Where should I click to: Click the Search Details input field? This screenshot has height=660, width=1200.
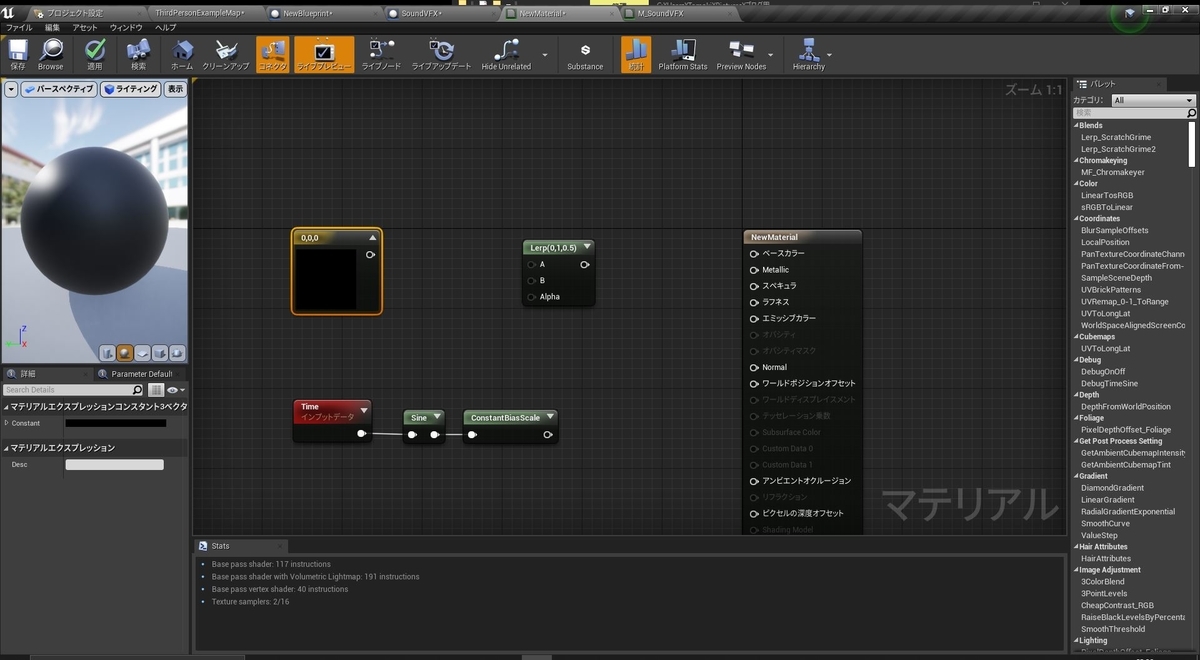[68, 390]
